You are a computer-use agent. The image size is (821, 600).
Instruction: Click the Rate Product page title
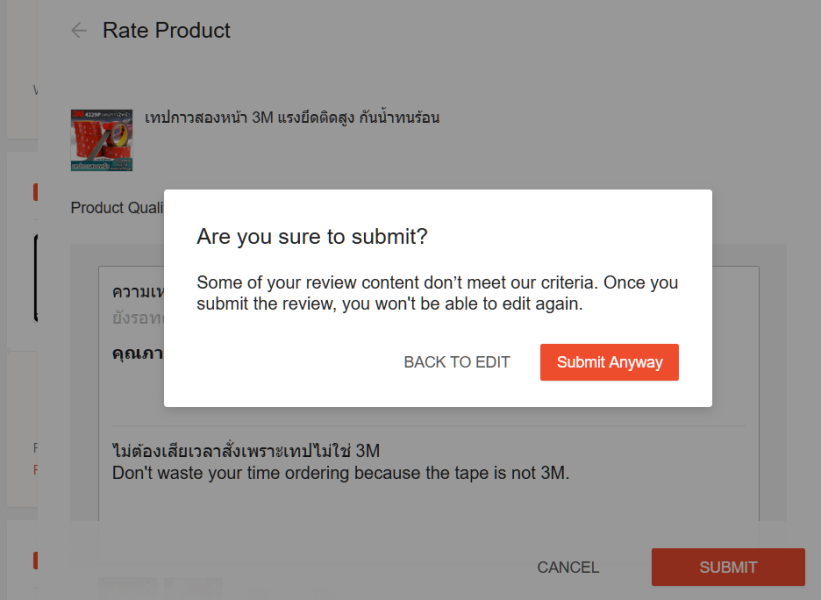point(167,30)
